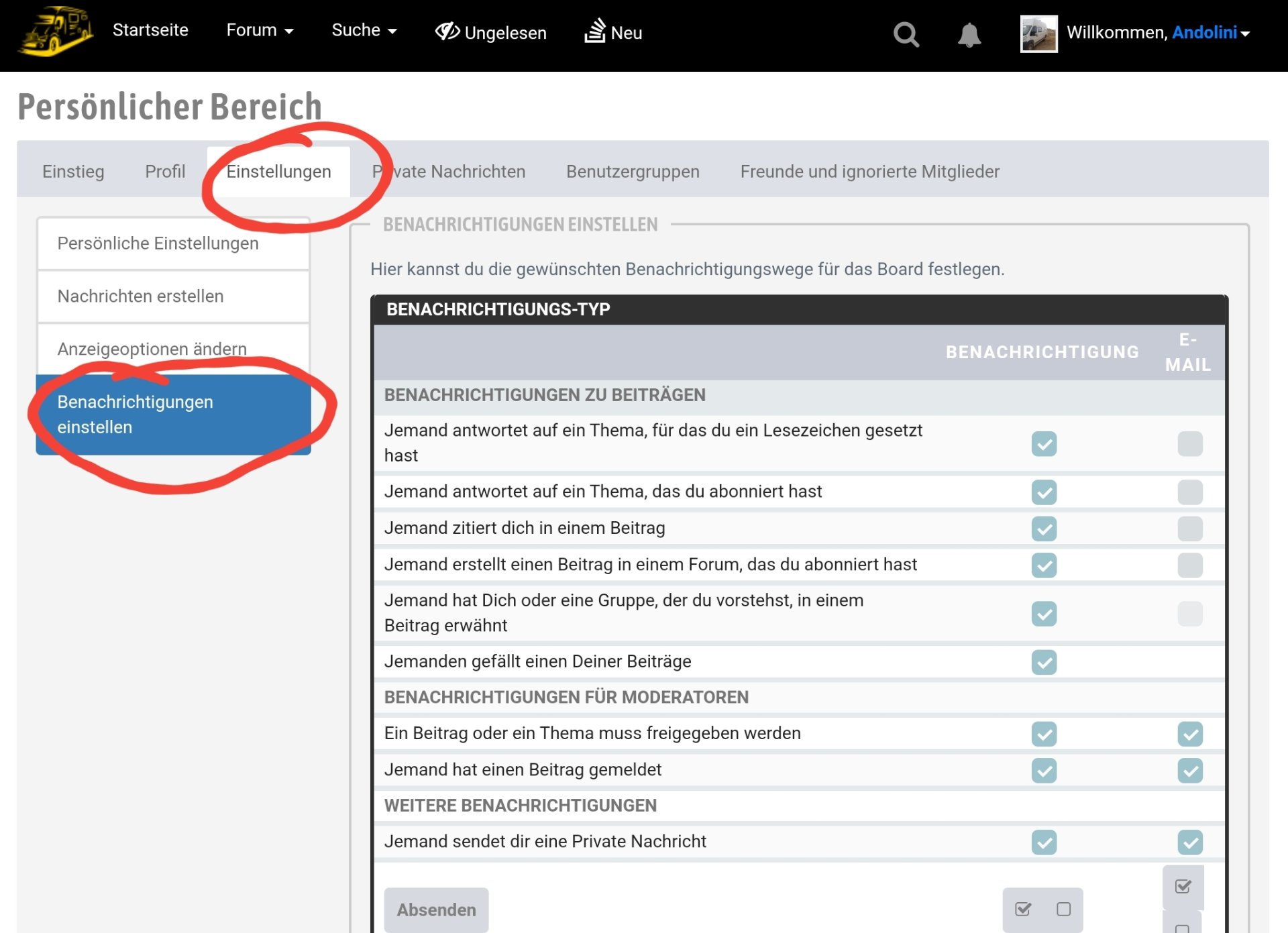Open Freunde und ignorierte Mitglieder tab
1288x933 pixels.
pos(869,171)
